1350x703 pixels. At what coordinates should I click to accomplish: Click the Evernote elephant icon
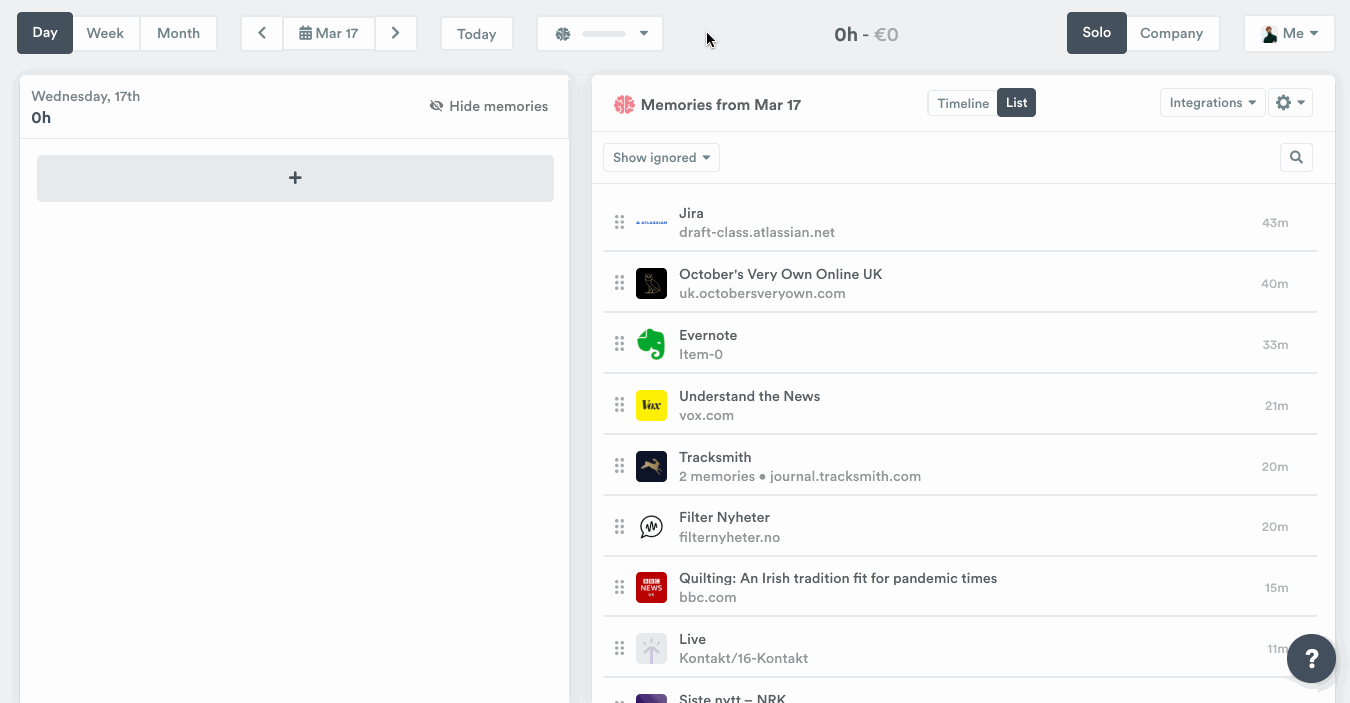tap(651, 344)
